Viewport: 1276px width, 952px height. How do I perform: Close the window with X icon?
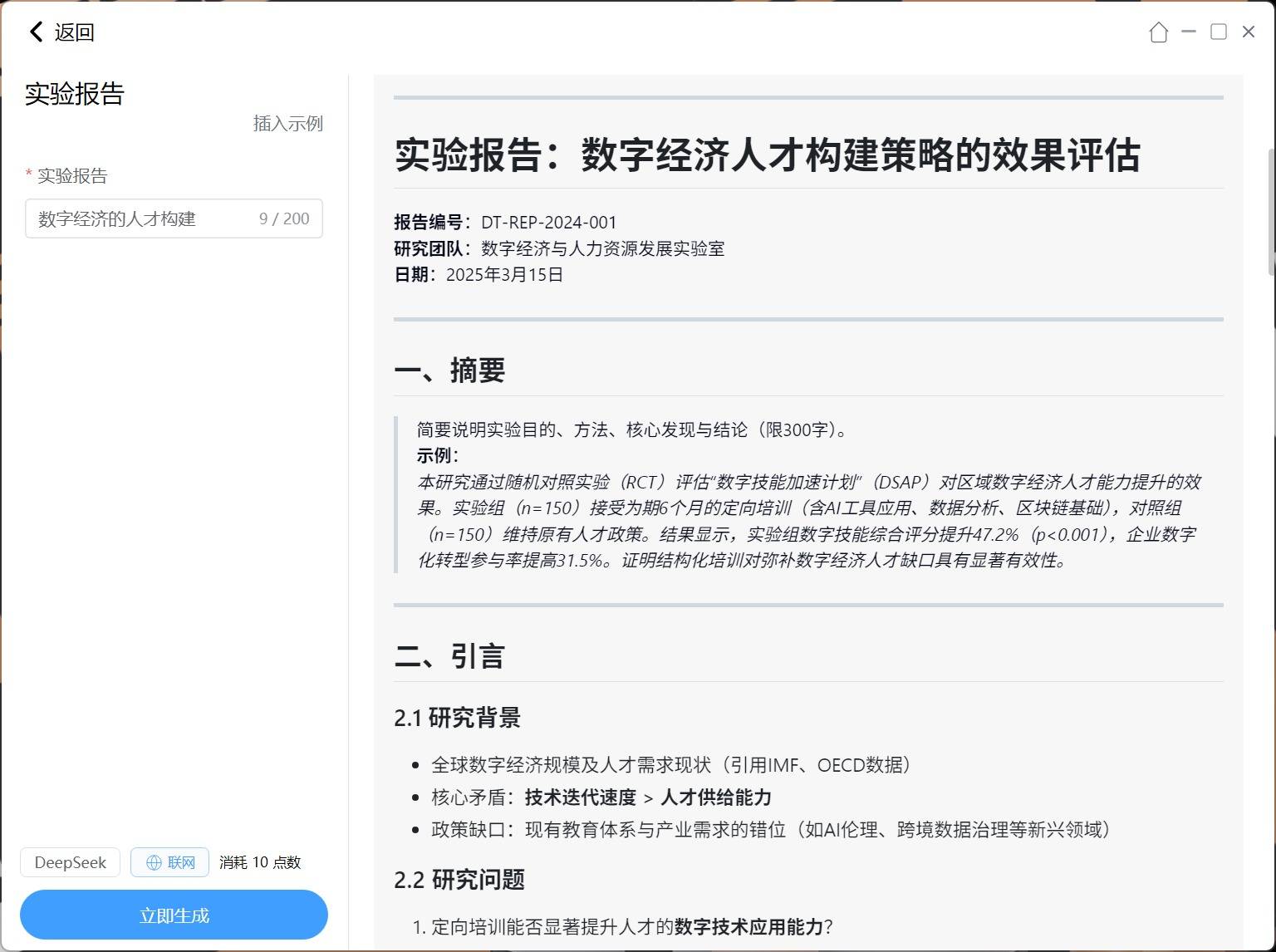click(1248, 32)
